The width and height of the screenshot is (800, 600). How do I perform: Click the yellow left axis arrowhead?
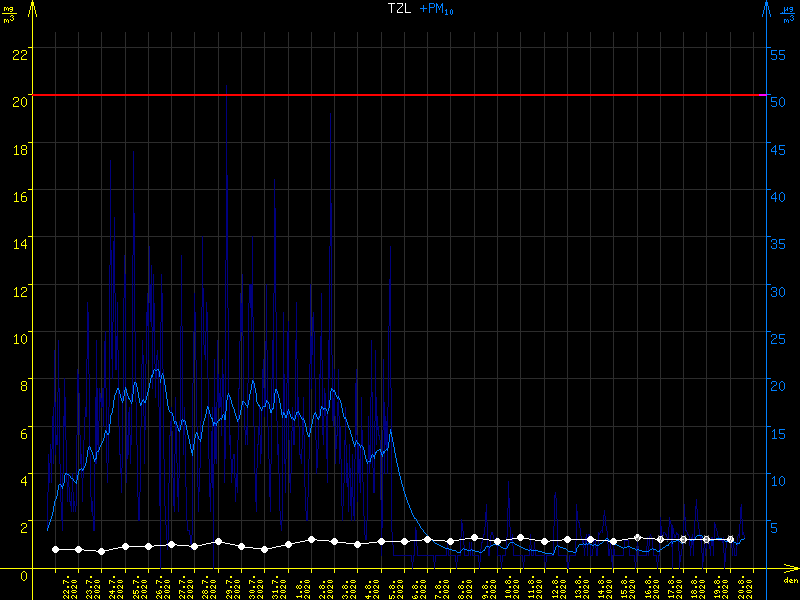[x=33, y=8]
